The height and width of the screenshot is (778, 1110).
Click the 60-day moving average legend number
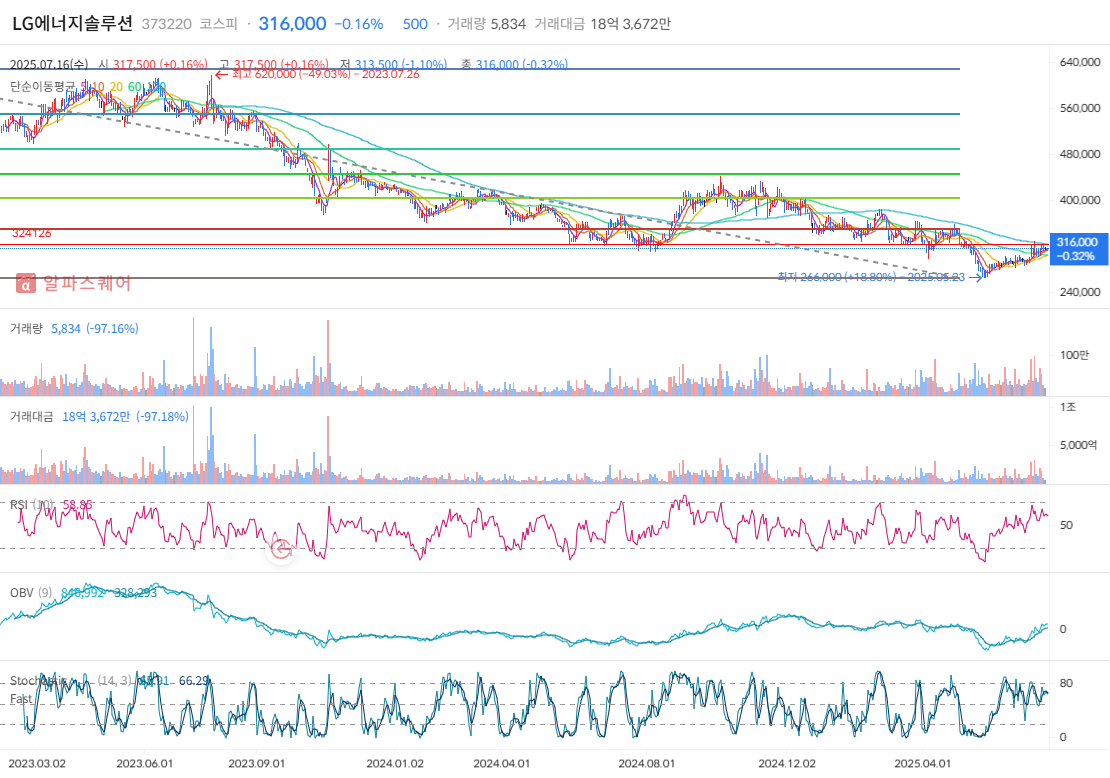coord(135,87)
